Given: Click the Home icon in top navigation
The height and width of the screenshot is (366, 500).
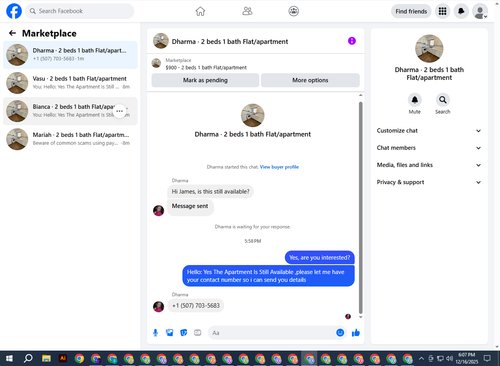Looking at the screenshot, I should (200, 11).
